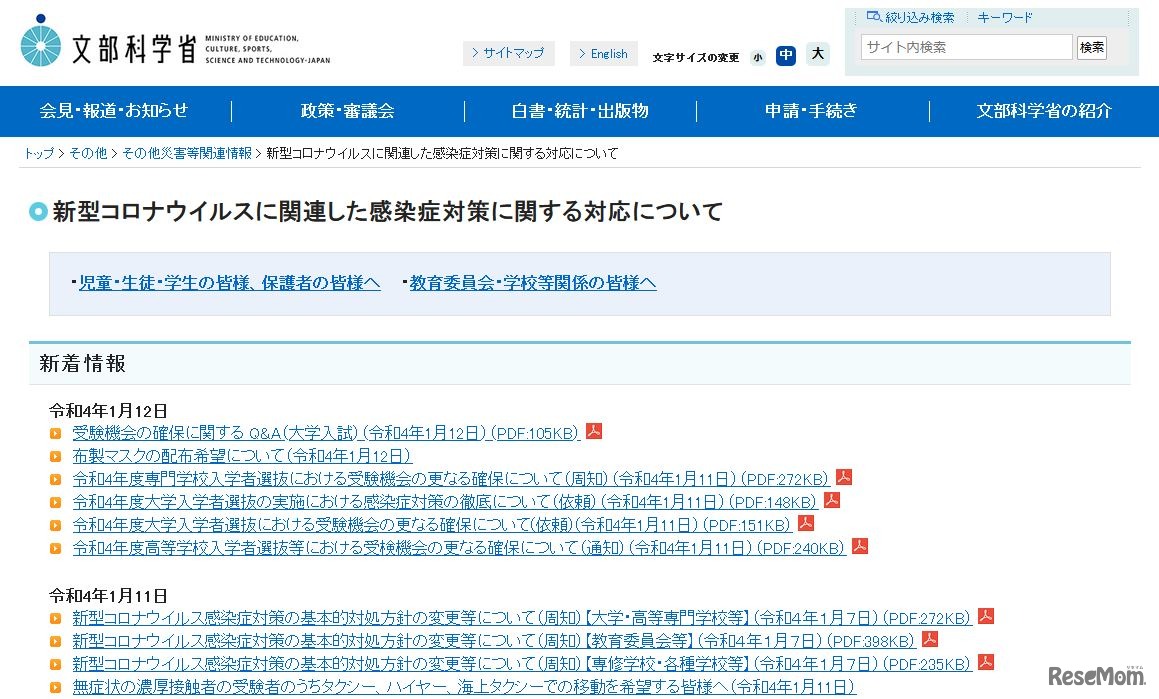
Task: Click PDF icon after 感染症対策の徹底について link
Action: (832, 500)
